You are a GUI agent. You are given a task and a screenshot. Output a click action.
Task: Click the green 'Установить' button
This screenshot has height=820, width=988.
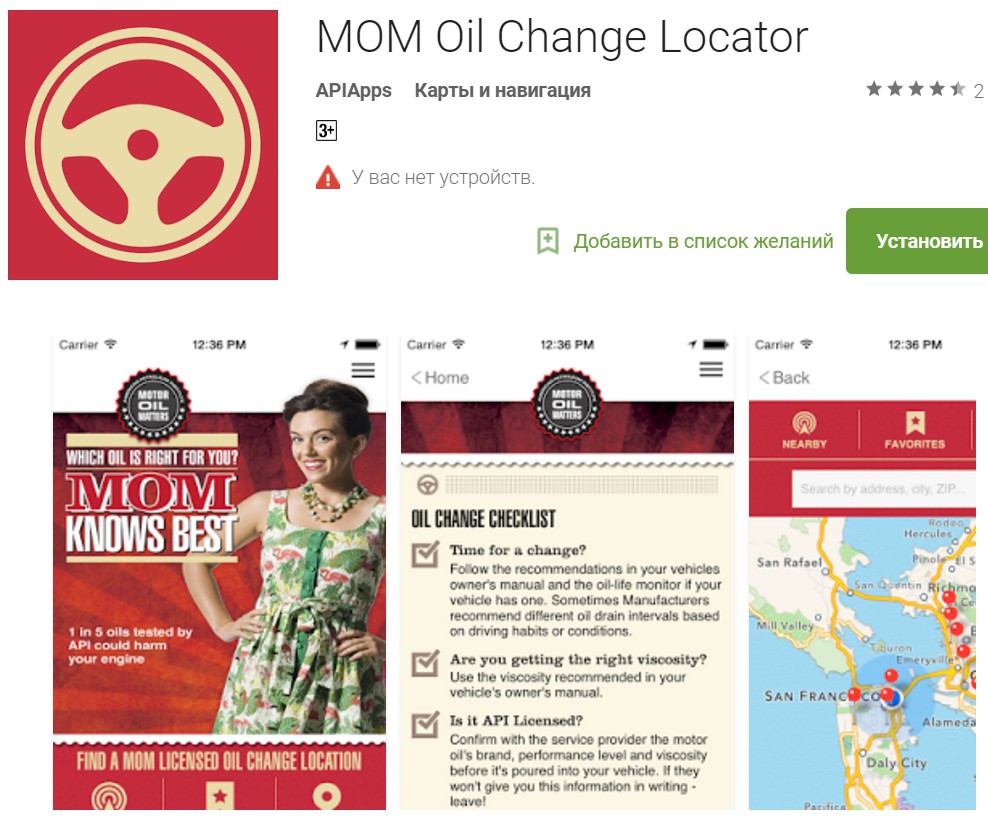pyautogui.click(x=917, y=241)
